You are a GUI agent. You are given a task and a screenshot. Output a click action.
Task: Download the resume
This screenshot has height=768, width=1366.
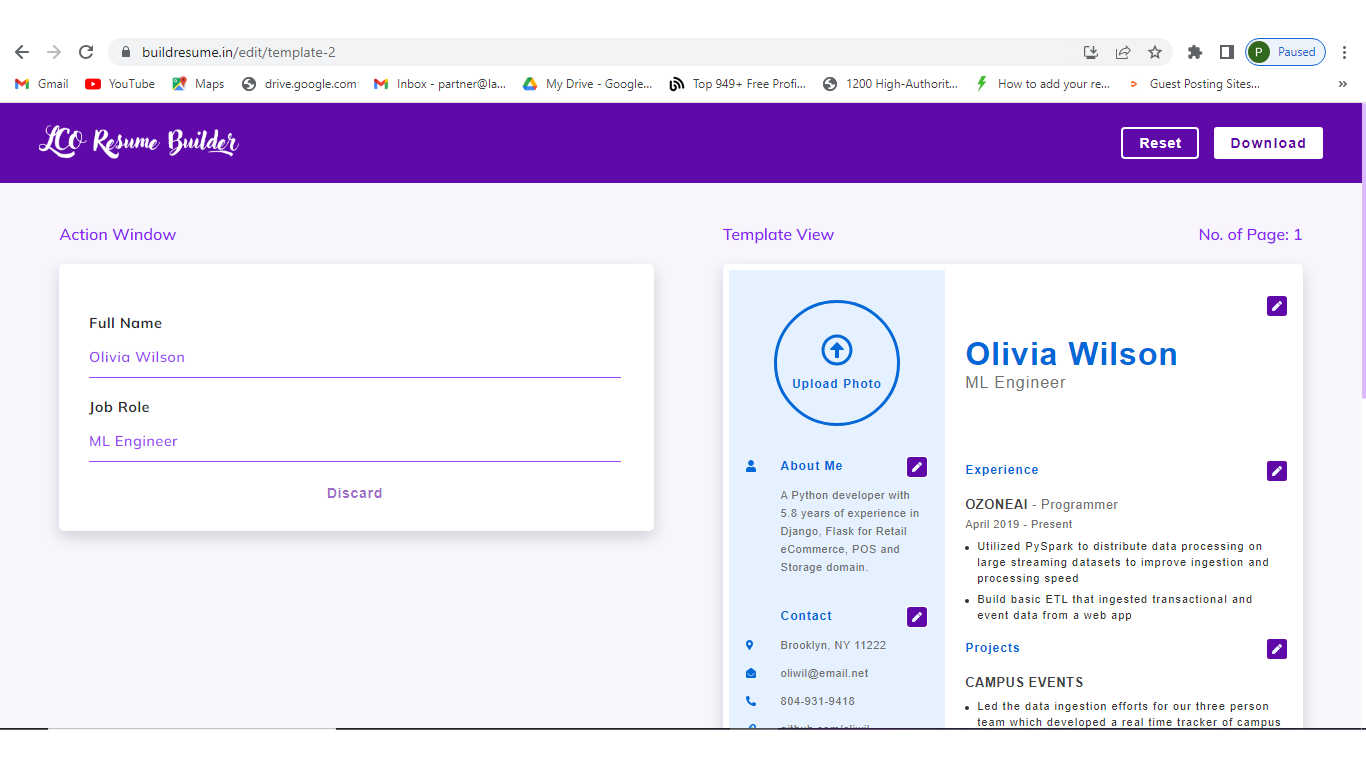(x=1267, y=143)
